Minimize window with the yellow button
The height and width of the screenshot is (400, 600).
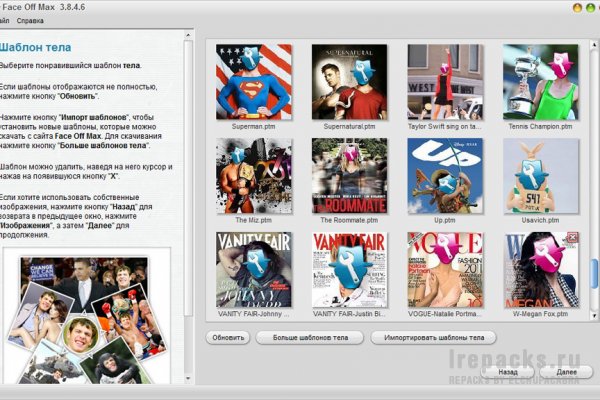point(577,8)
